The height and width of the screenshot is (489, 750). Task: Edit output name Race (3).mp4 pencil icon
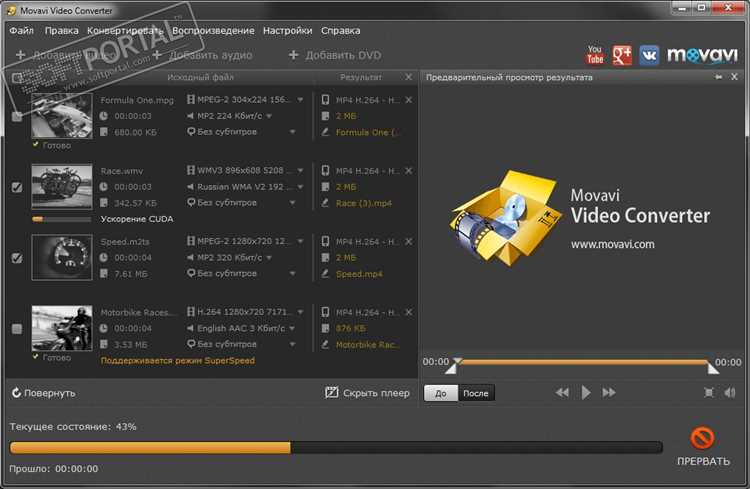coord(325,202)
